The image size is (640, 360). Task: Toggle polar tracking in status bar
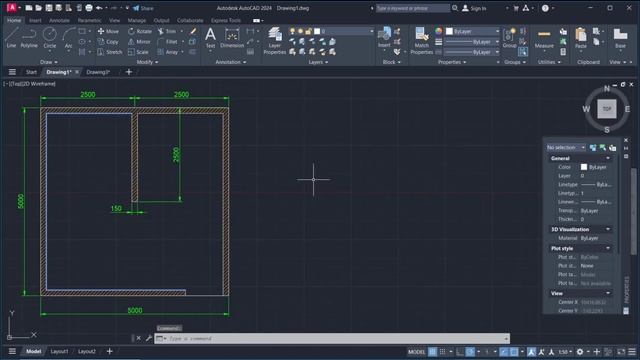(470, 352)
